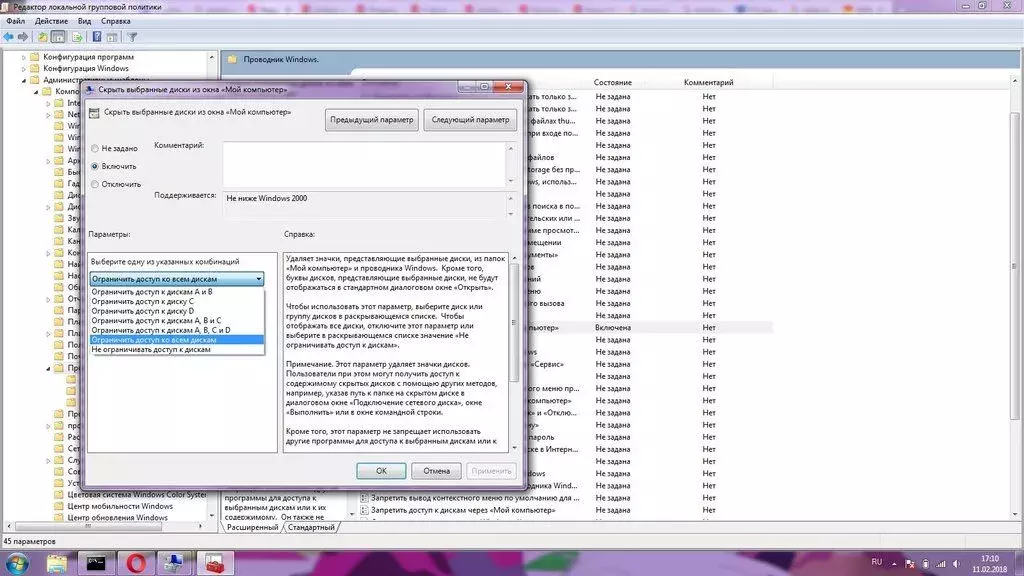The height and width of the screenshot is (576, 1024).
Task: Click the 'Конфигурация программ' folder icon
Action: 35,57
